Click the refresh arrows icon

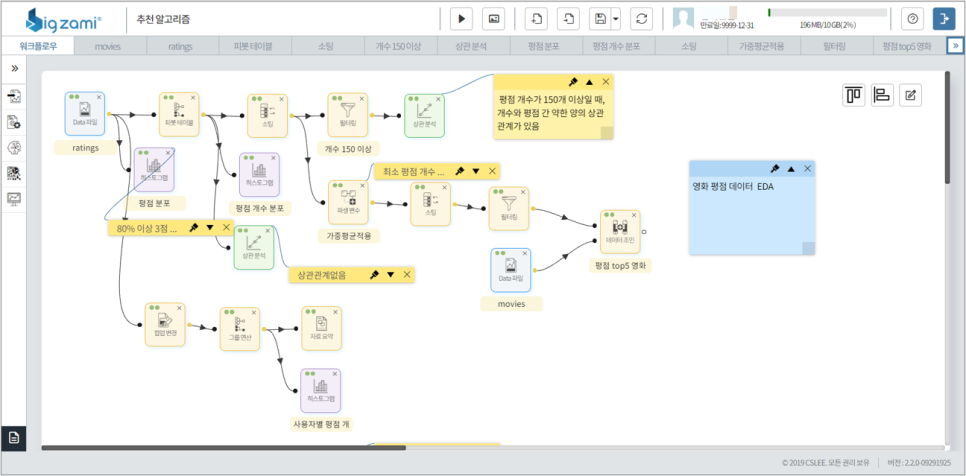pyautogui.click(x=641, y=19)
